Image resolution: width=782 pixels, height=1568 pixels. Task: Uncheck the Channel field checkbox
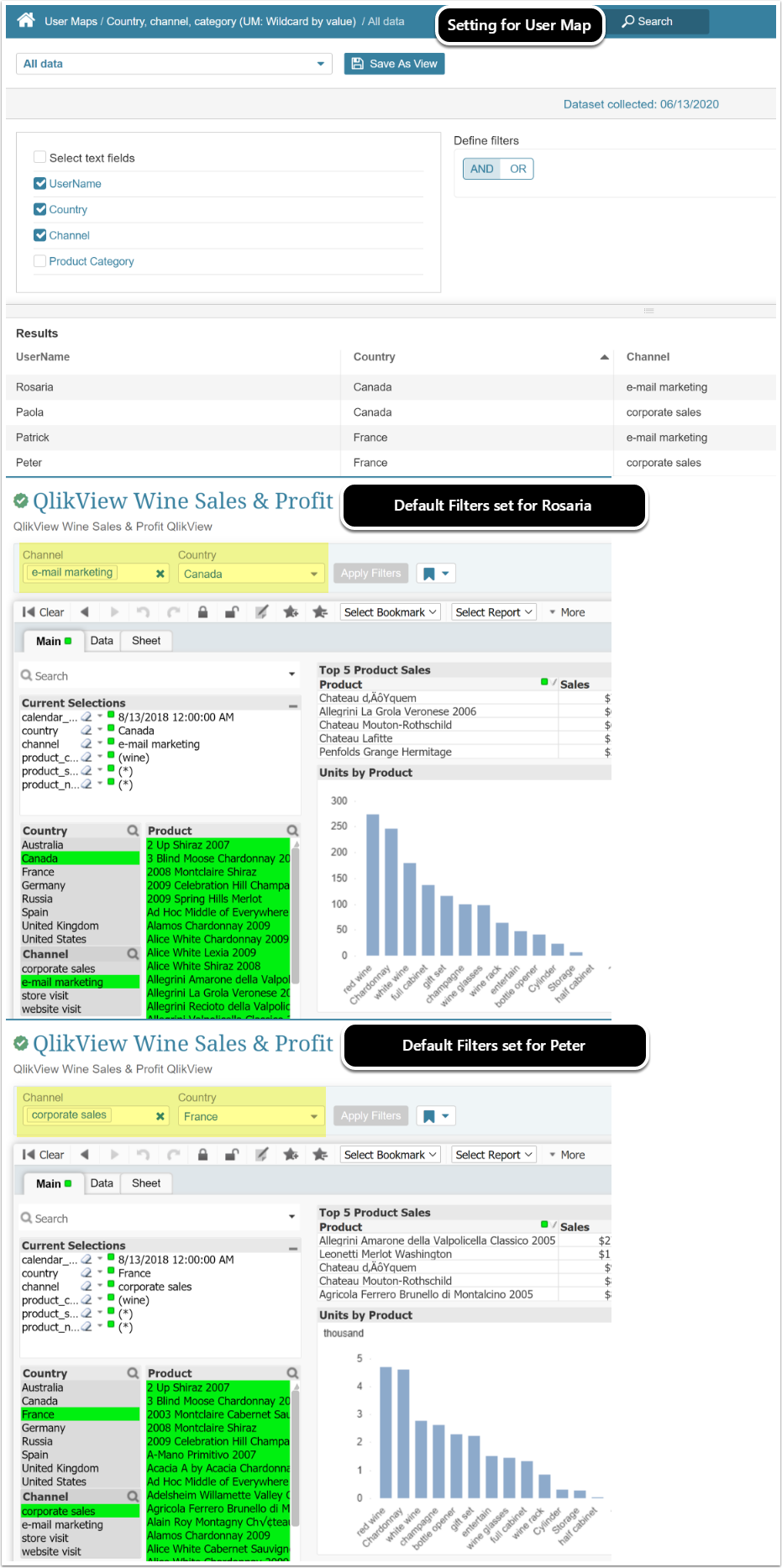coord(39,235)
